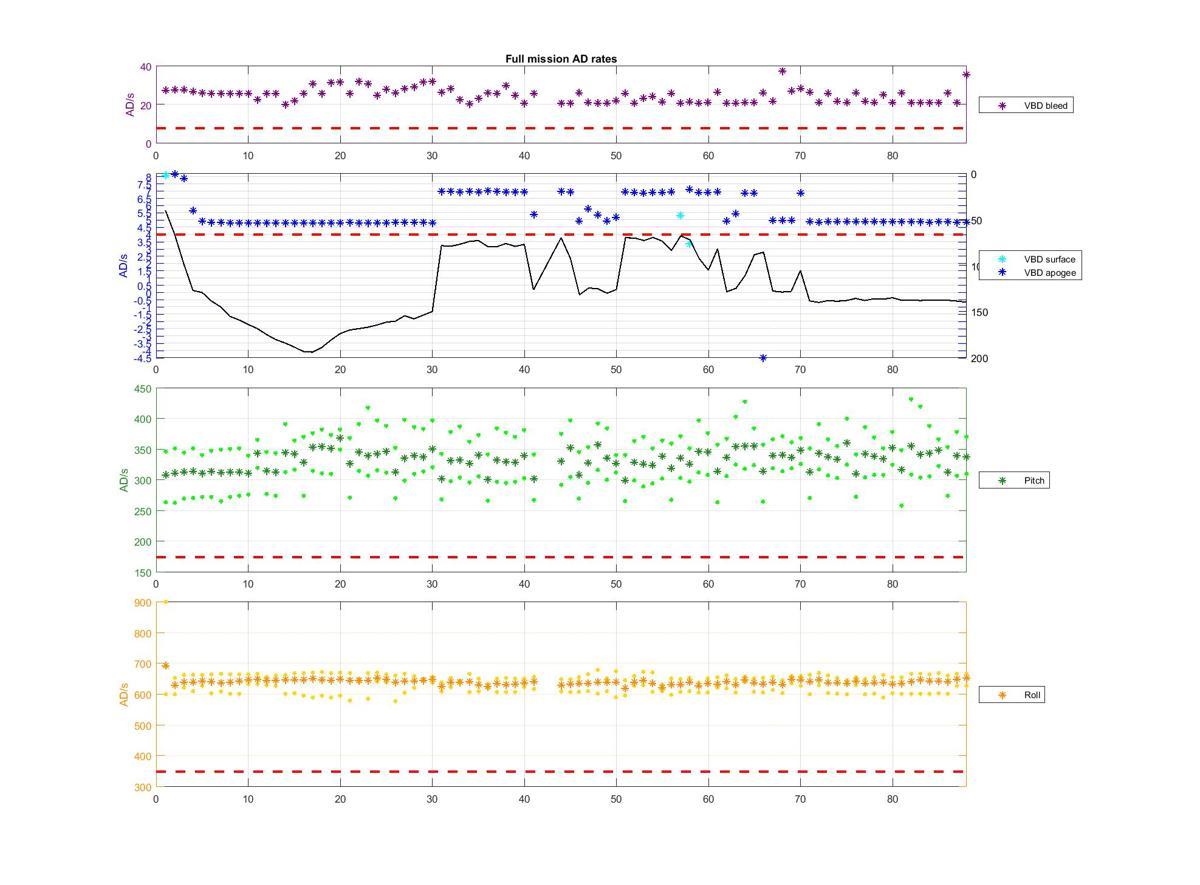Click the '300' tick at the Roll axis bottom
This screenshot has height=885, width=1200.
141,787
